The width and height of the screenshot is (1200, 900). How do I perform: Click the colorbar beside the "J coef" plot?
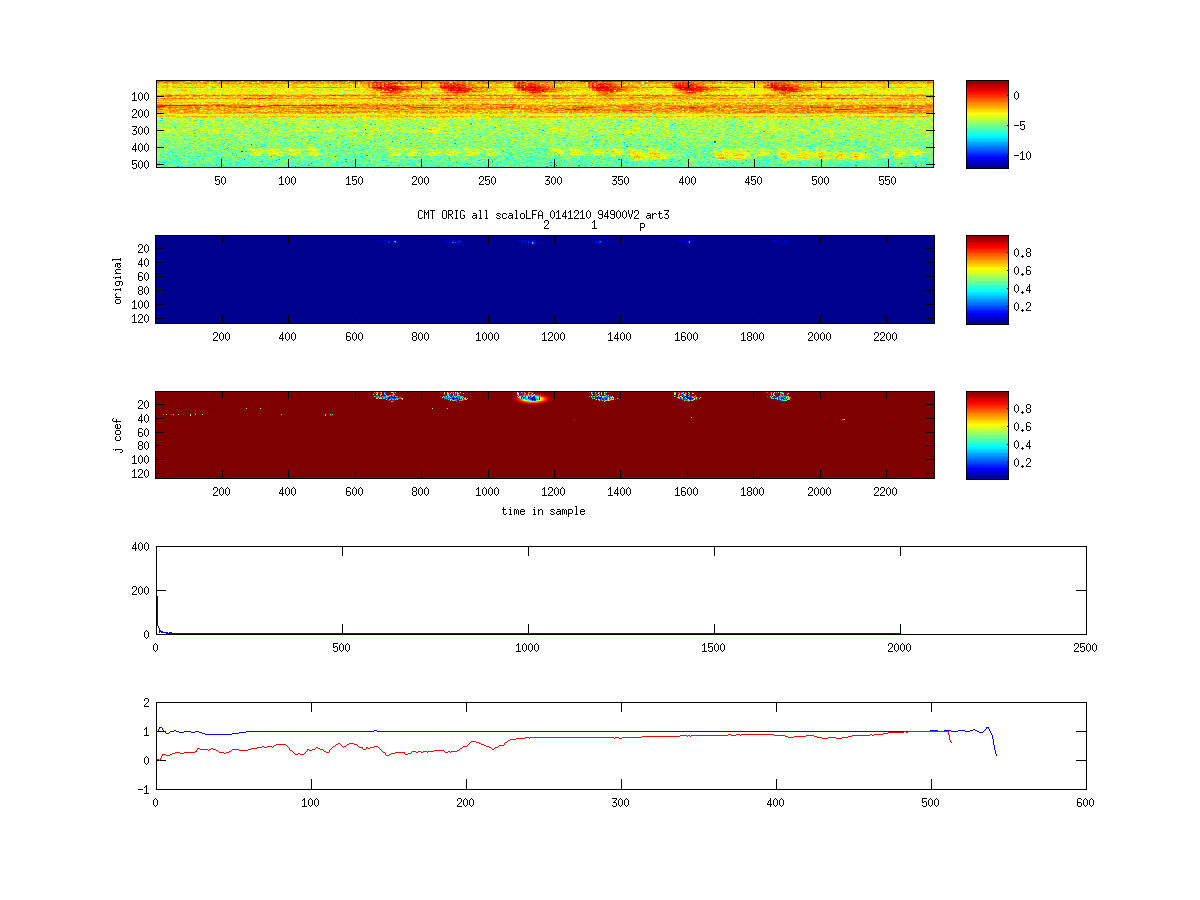[986, 435]
